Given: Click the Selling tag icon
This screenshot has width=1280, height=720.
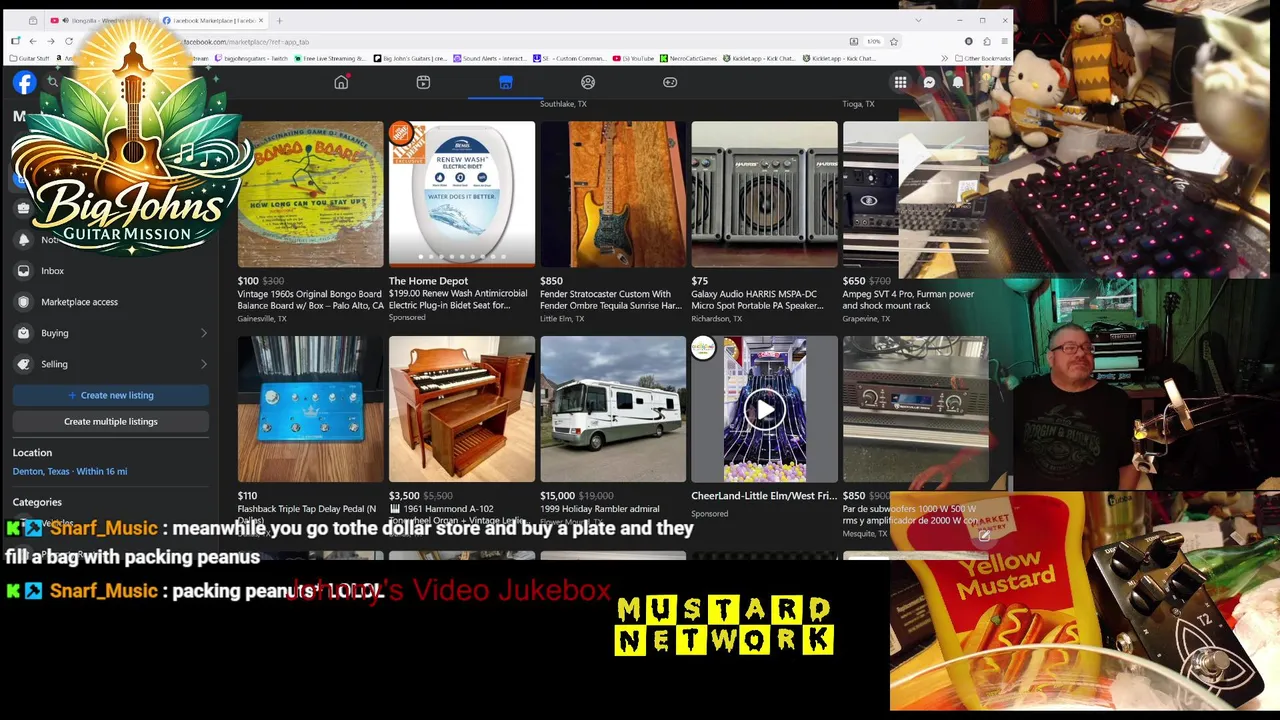Looking at the screenshot, I should (x=24, y=364).
